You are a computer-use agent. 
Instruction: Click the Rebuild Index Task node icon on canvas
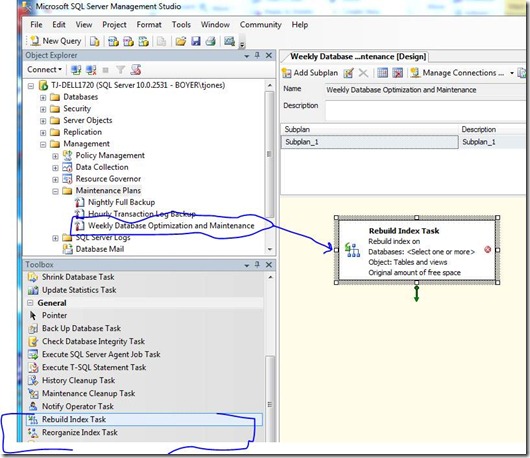tap(352, 250)
